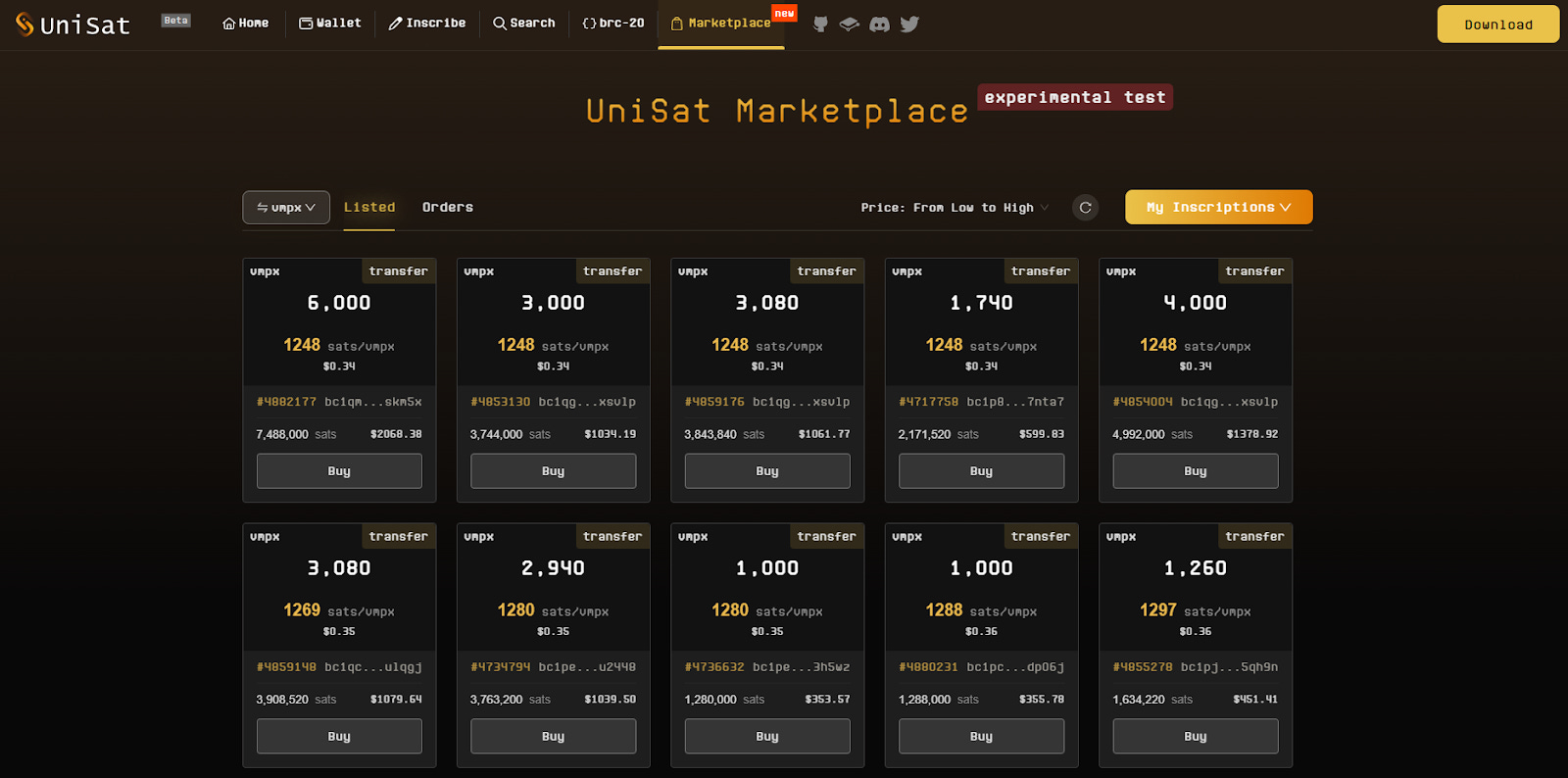The height and width of the screenshot is (778, 1568).
Task: Select the Listed tab
Action: click(369, 208)
